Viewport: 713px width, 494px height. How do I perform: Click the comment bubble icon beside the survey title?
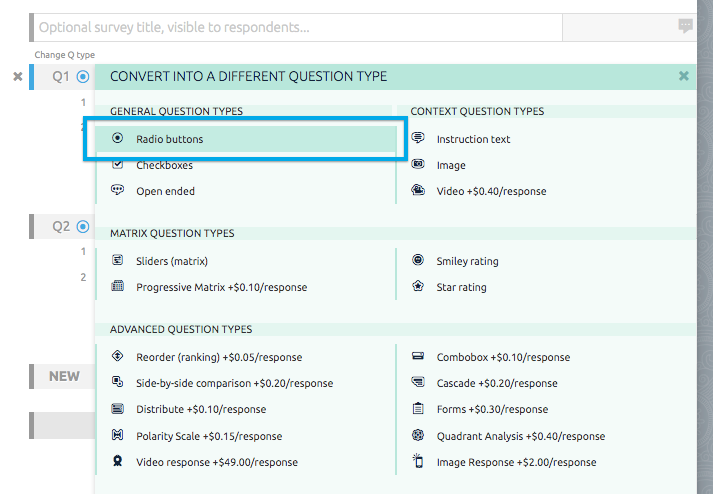pyautogui.click(x=685, y=27)
